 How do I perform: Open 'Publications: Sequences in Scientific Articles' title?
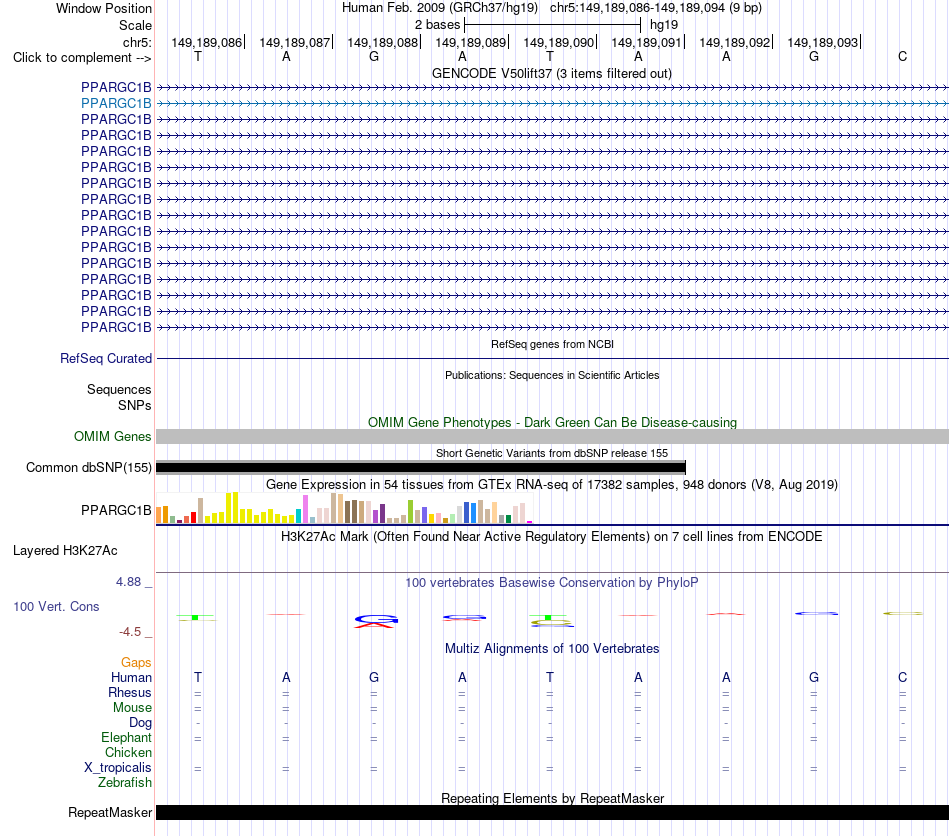pyautogui.click(x=552, y=375)
